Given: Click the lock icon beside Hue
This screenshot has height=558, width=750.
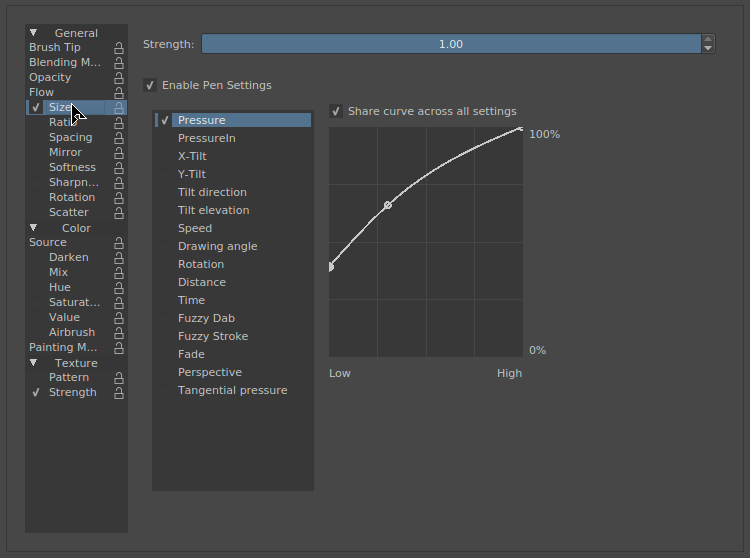Looking at the screenshot, I should click(x=119, y=288).
